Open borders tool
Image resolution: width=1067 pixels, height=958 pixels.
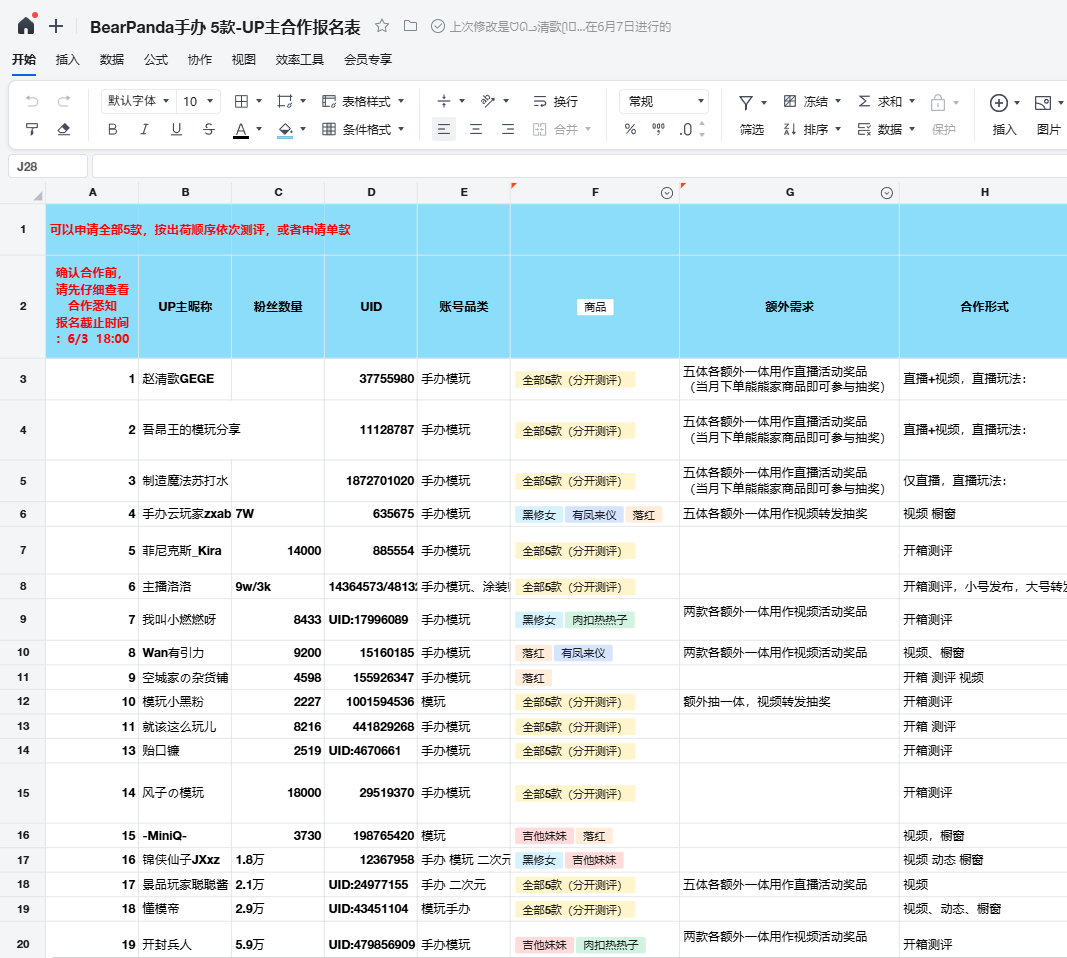coord(241,101)
